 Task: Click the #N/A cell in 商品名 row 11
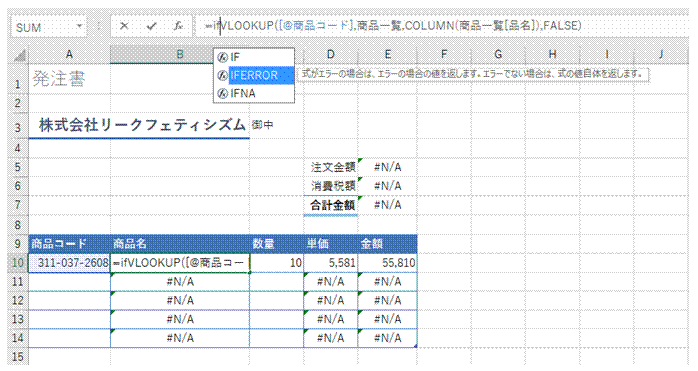click(180, 281)
